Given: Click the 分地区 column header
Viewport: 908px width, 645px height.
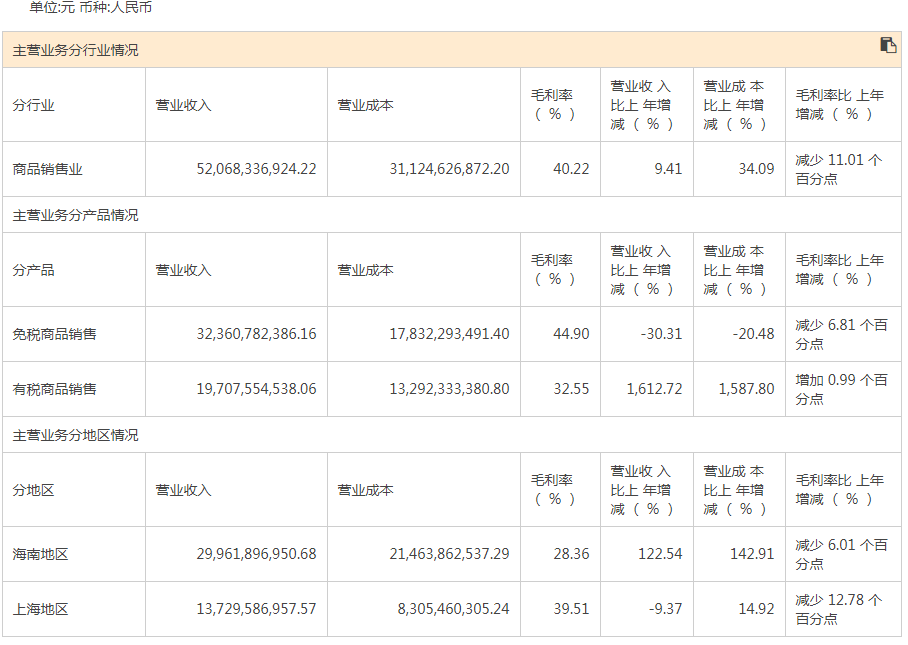Looking at the screenshot, I should (x=34, y=490).
